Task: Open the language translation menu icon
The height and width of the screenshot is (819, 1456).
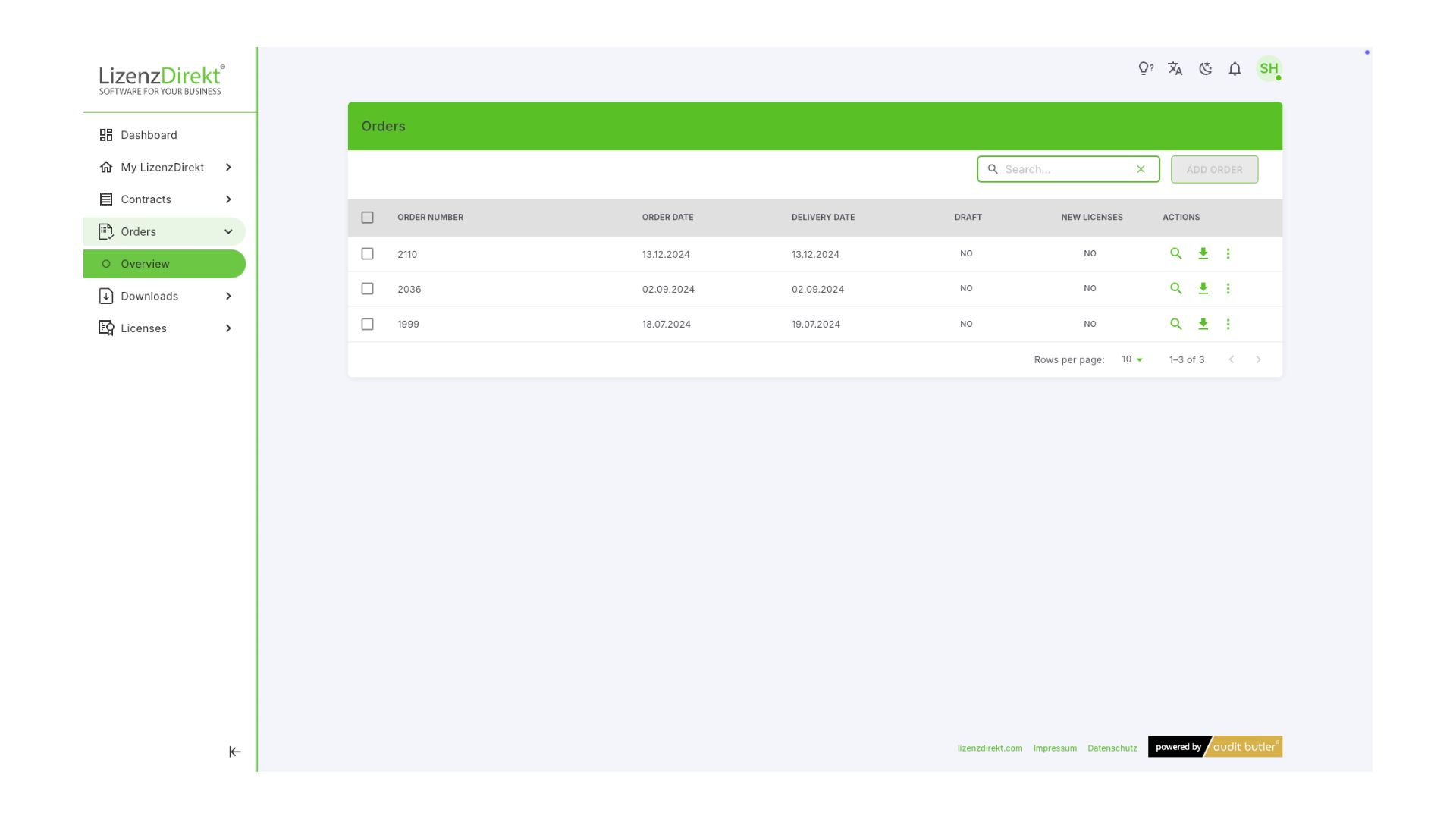Action: click(1175, 69)
